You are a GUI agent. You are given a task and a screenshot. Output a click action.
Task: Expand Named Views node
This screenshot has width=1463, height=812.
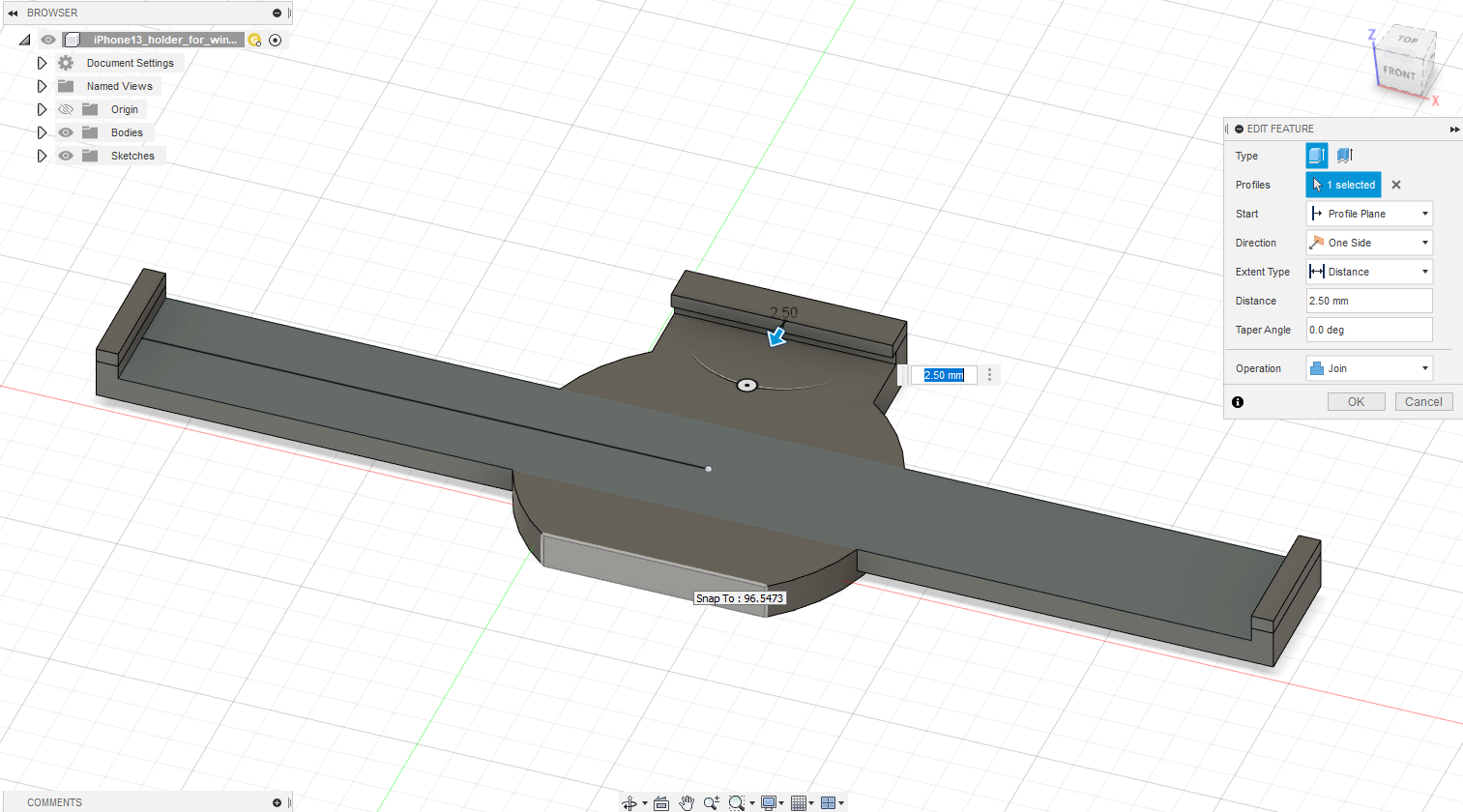pos(42,86)
